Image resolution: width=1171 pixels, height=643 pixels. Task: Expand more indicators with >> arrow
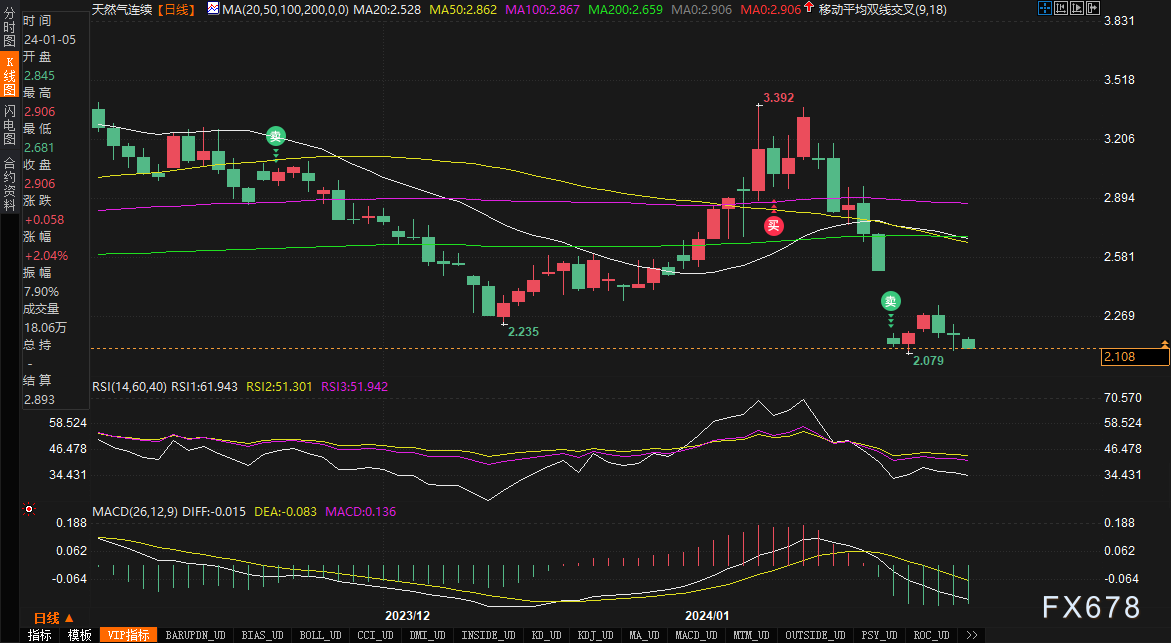coord(970,635)
